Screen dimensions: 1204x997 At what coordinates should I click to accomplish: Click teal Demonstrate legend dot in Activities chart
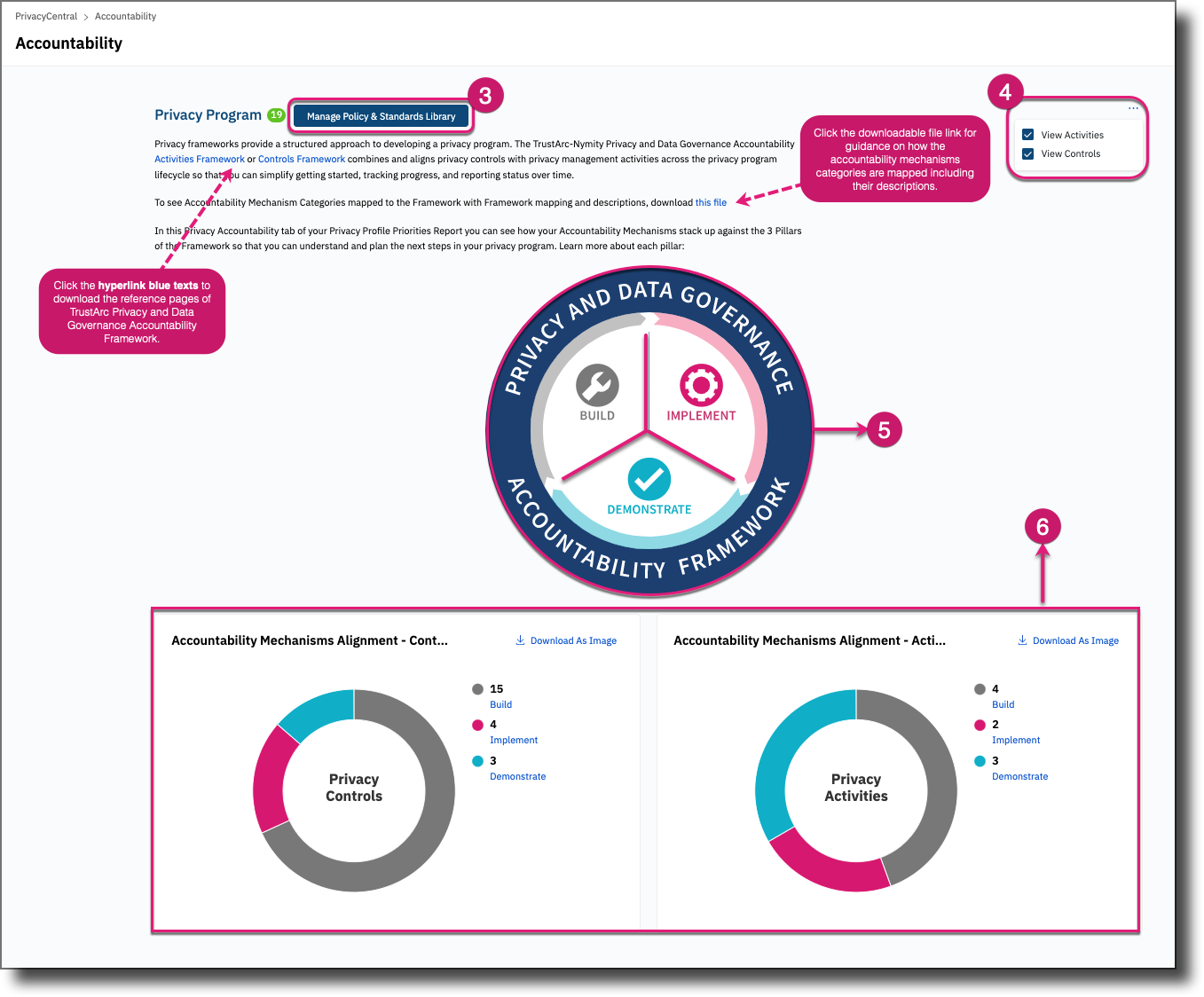coord(980,761)
